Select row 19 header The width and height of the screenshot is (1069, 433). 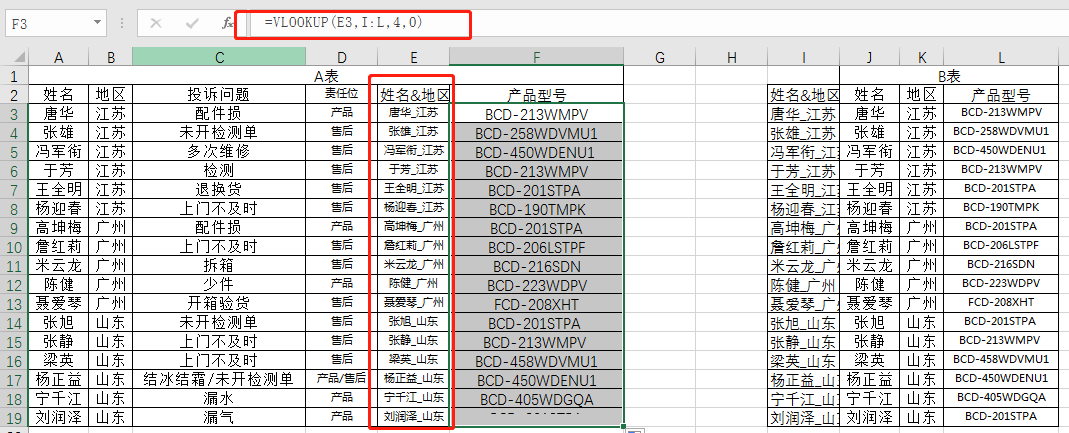[x=14, y=415]
